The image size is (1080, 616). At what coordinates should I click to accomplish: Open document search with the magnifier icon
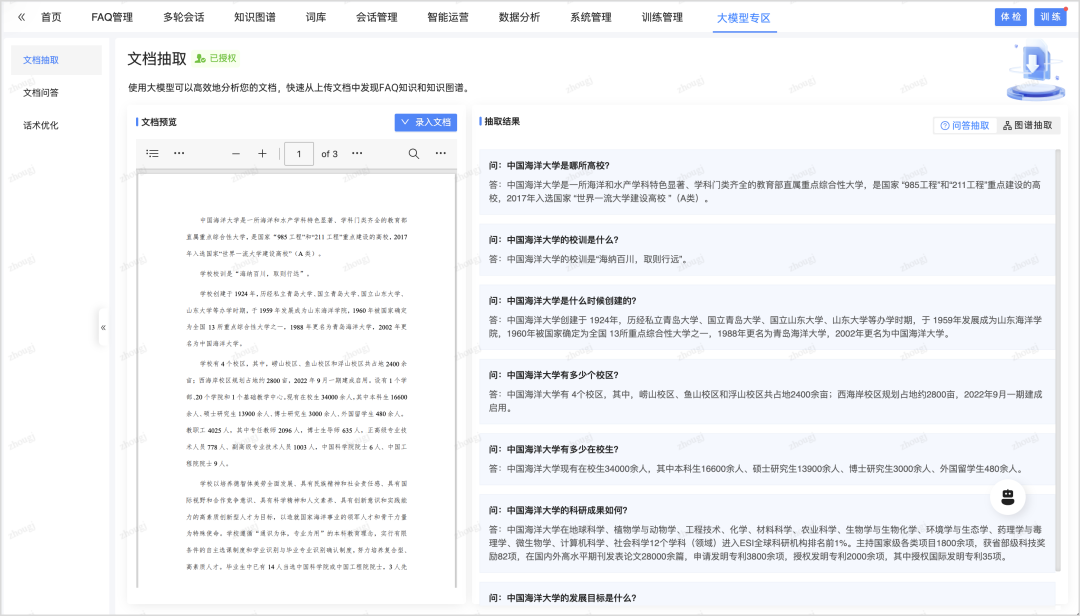pyautogui.click(x=412, y=154)
